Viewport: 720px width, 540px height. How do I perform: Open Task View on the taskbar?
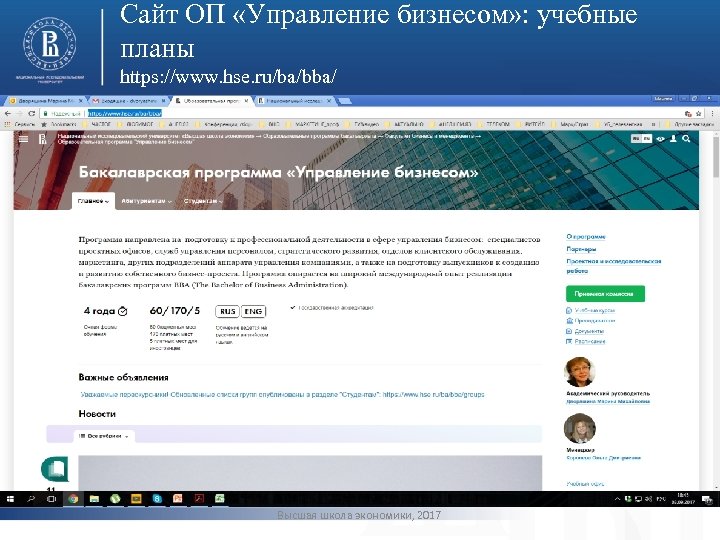51,499
